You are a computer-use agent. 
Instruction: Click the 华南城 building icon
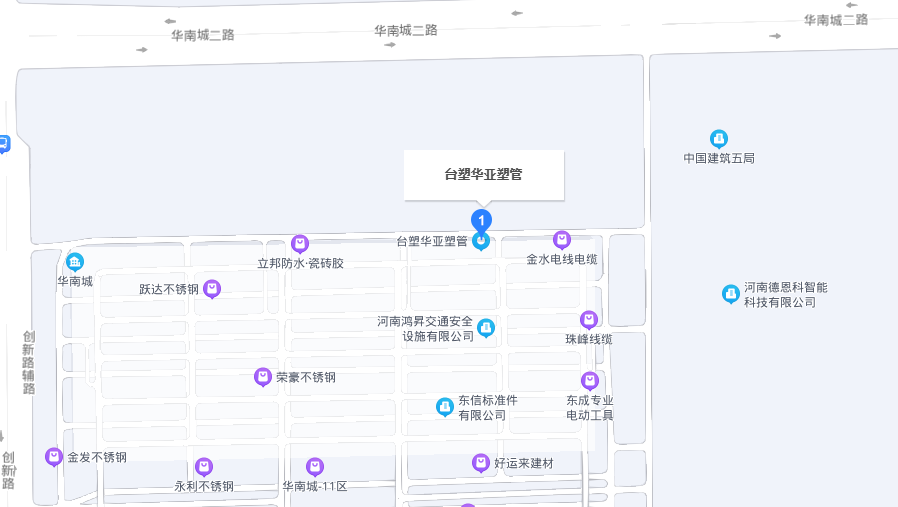(x=74, y=262)
